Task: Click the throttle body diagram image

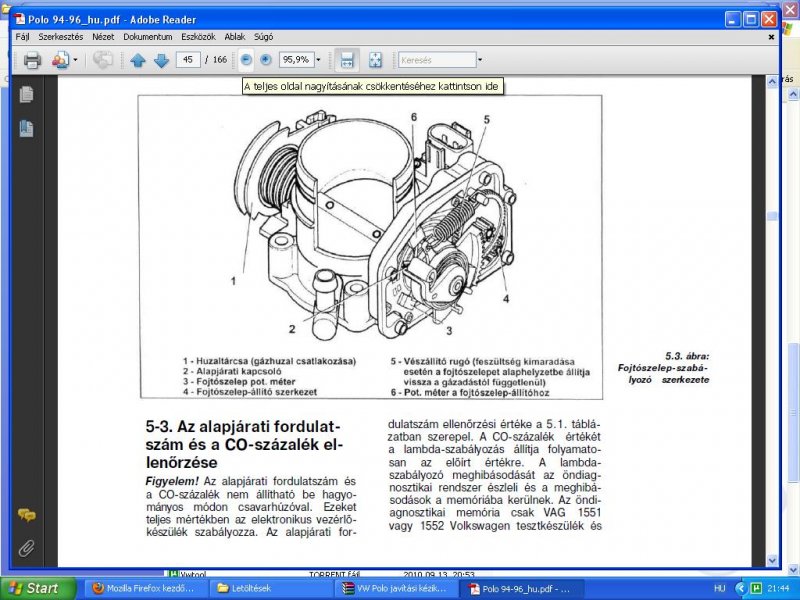Action: [x=373, y=224]
